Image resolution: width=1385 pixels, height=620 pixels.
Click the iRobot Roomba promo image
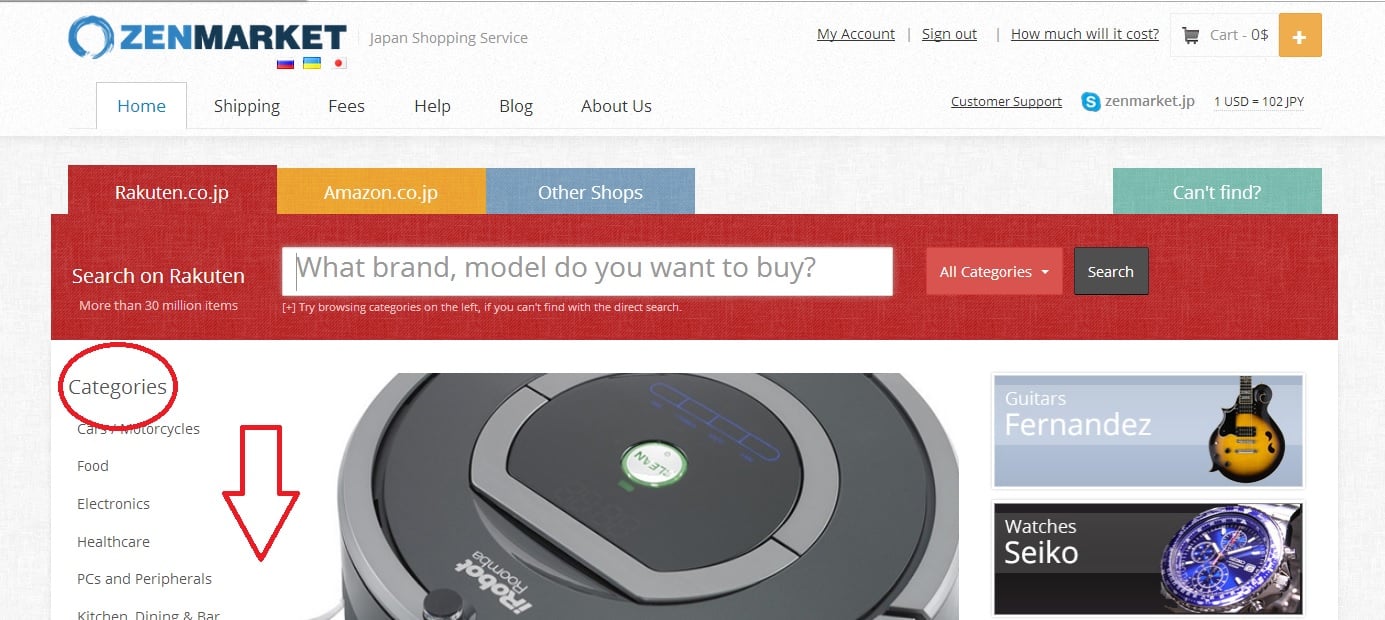[648, 496]
